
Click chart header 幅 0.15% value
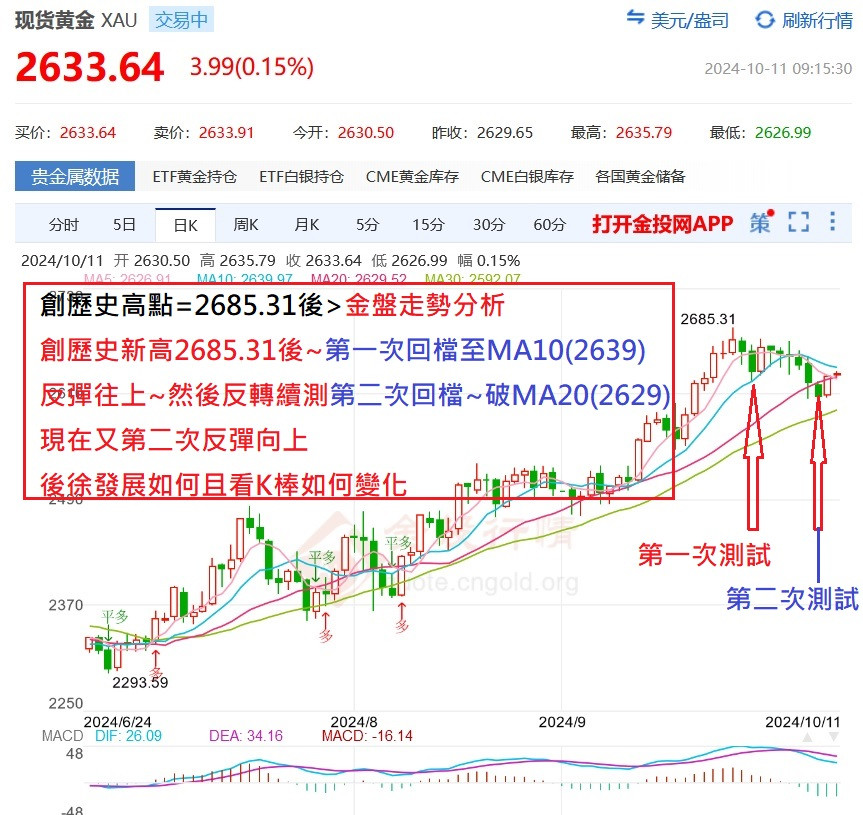[488, 260]
